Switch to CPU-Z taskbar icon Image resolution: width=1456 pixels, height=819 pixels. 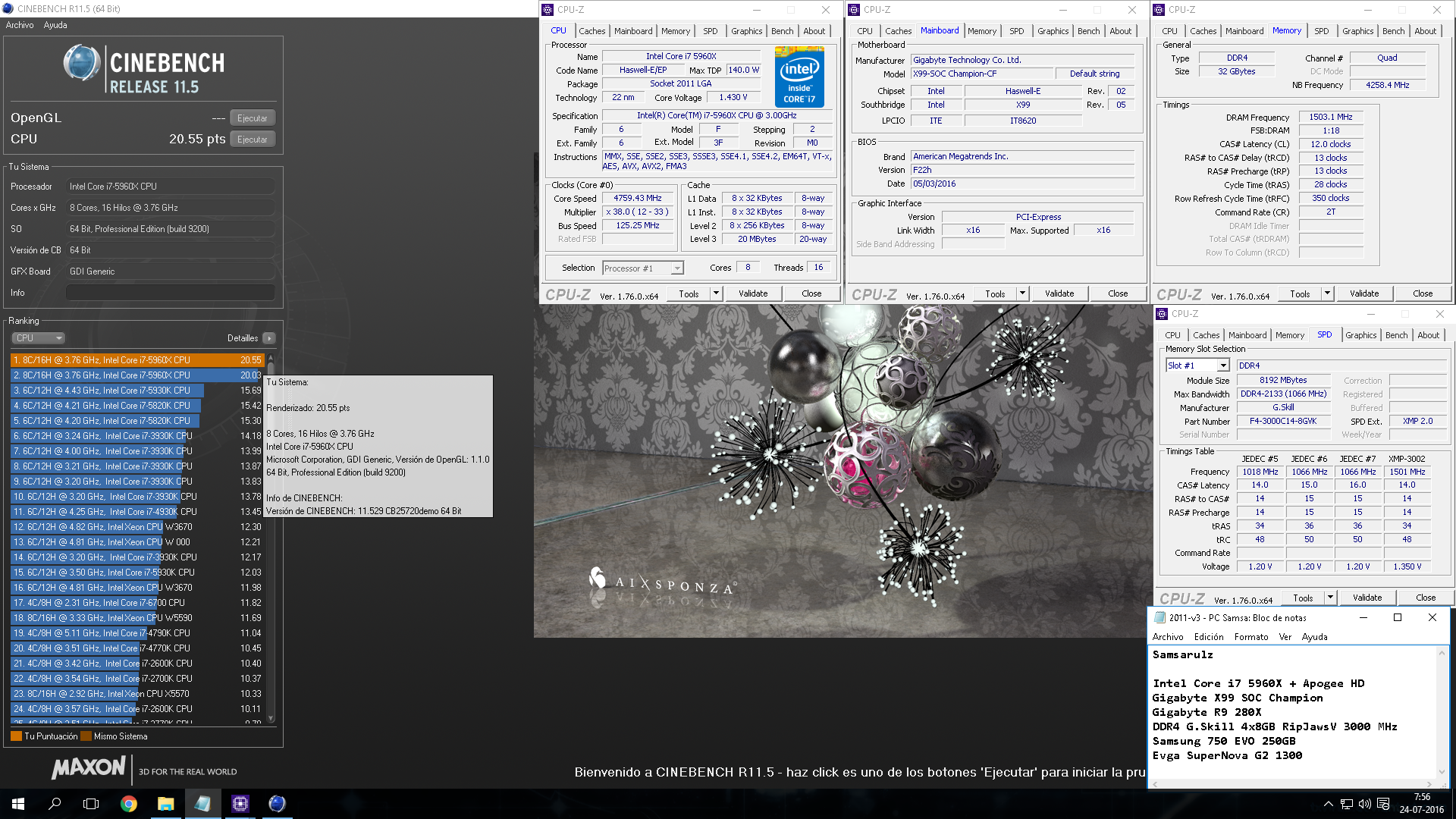tap(240, 804)
